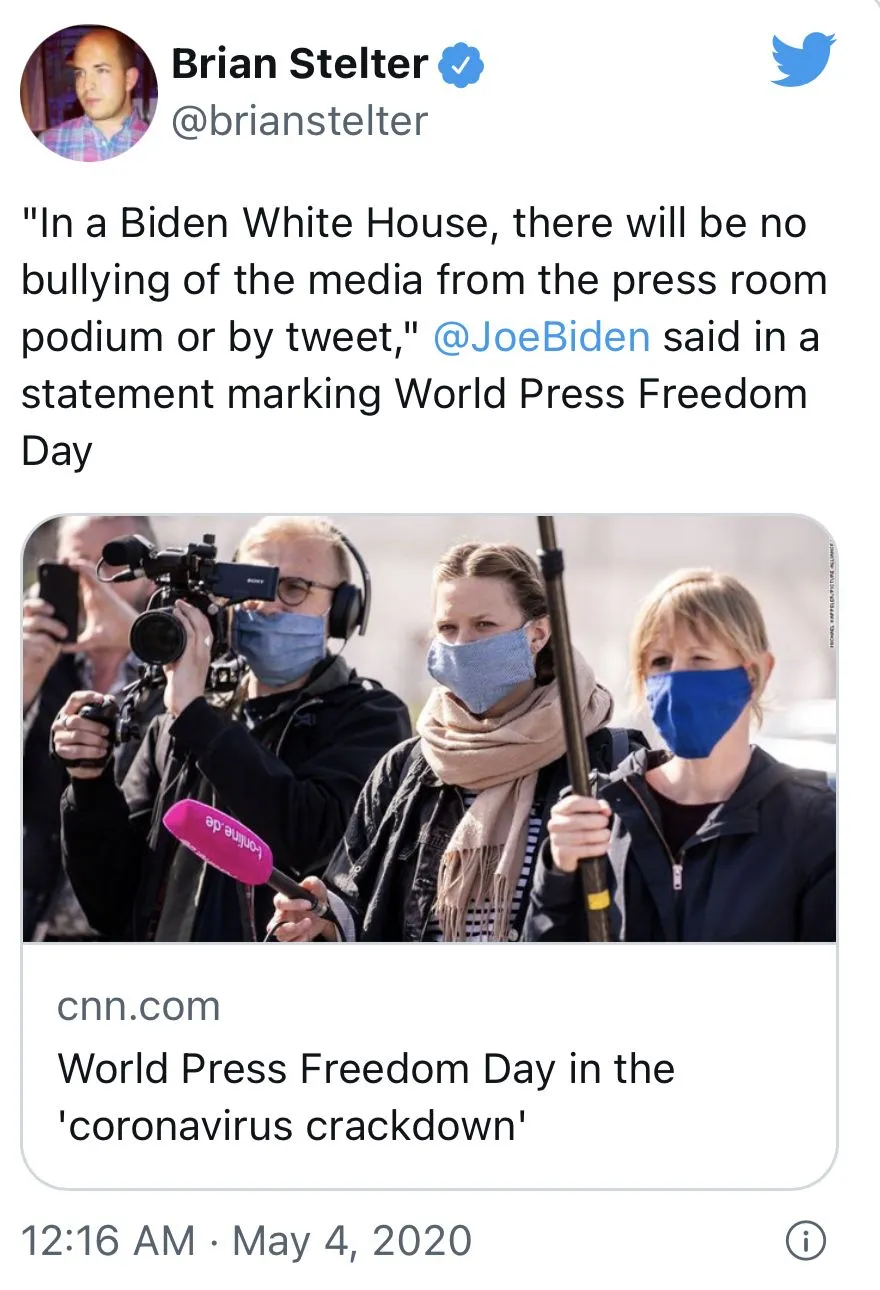
Task: Open the tweet info icon
Action: pyautogui.click(x=806, y=1242)
